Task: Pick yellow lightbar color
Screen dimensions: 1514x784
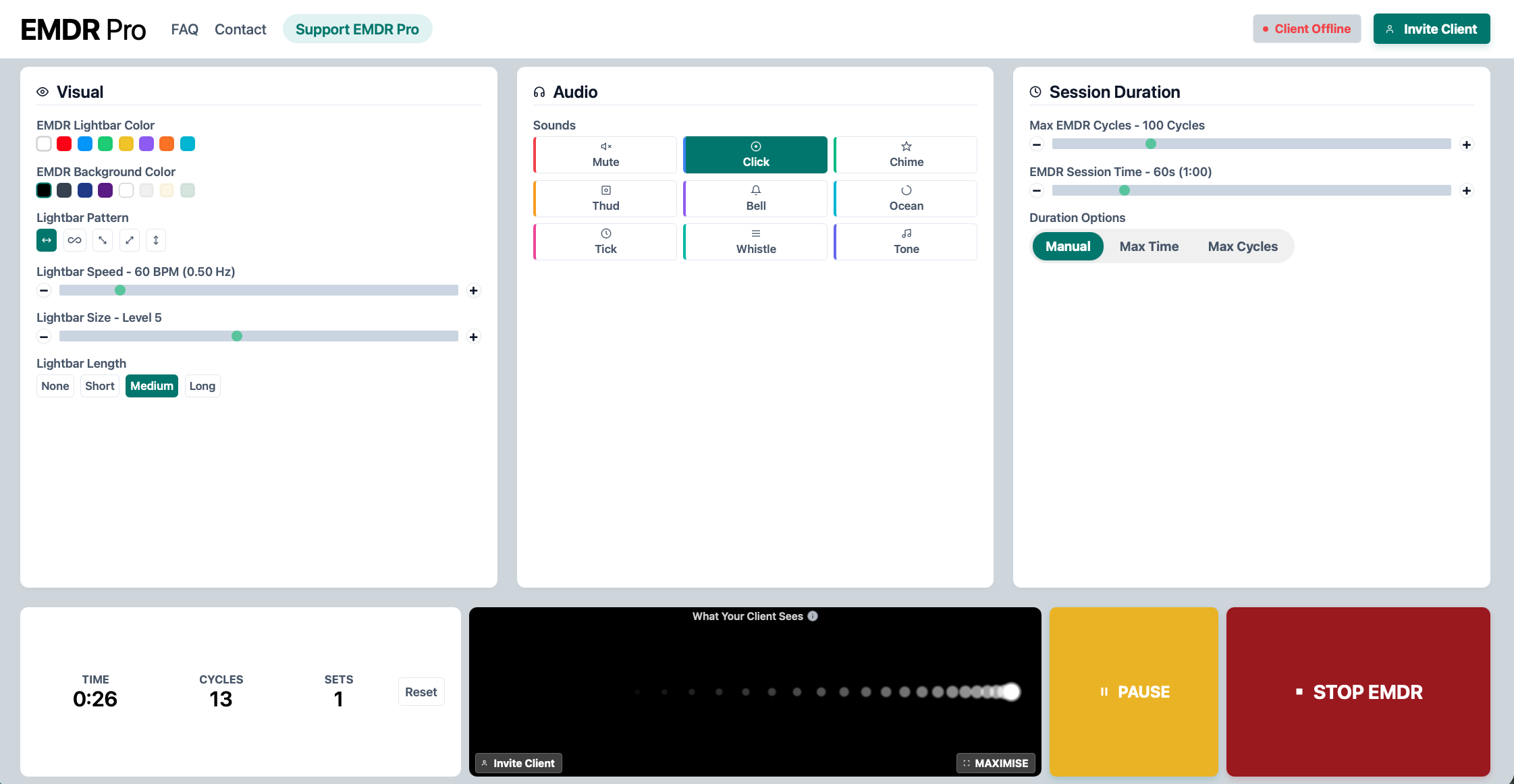Action: [126, 144]
